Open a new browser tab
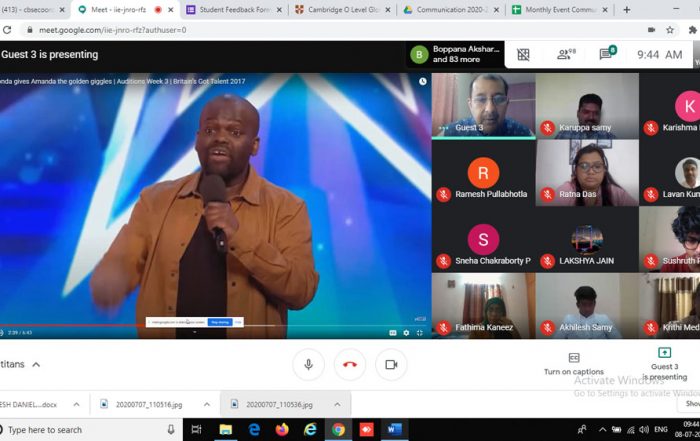Screen dimensions: 700x441 (627, 9)
